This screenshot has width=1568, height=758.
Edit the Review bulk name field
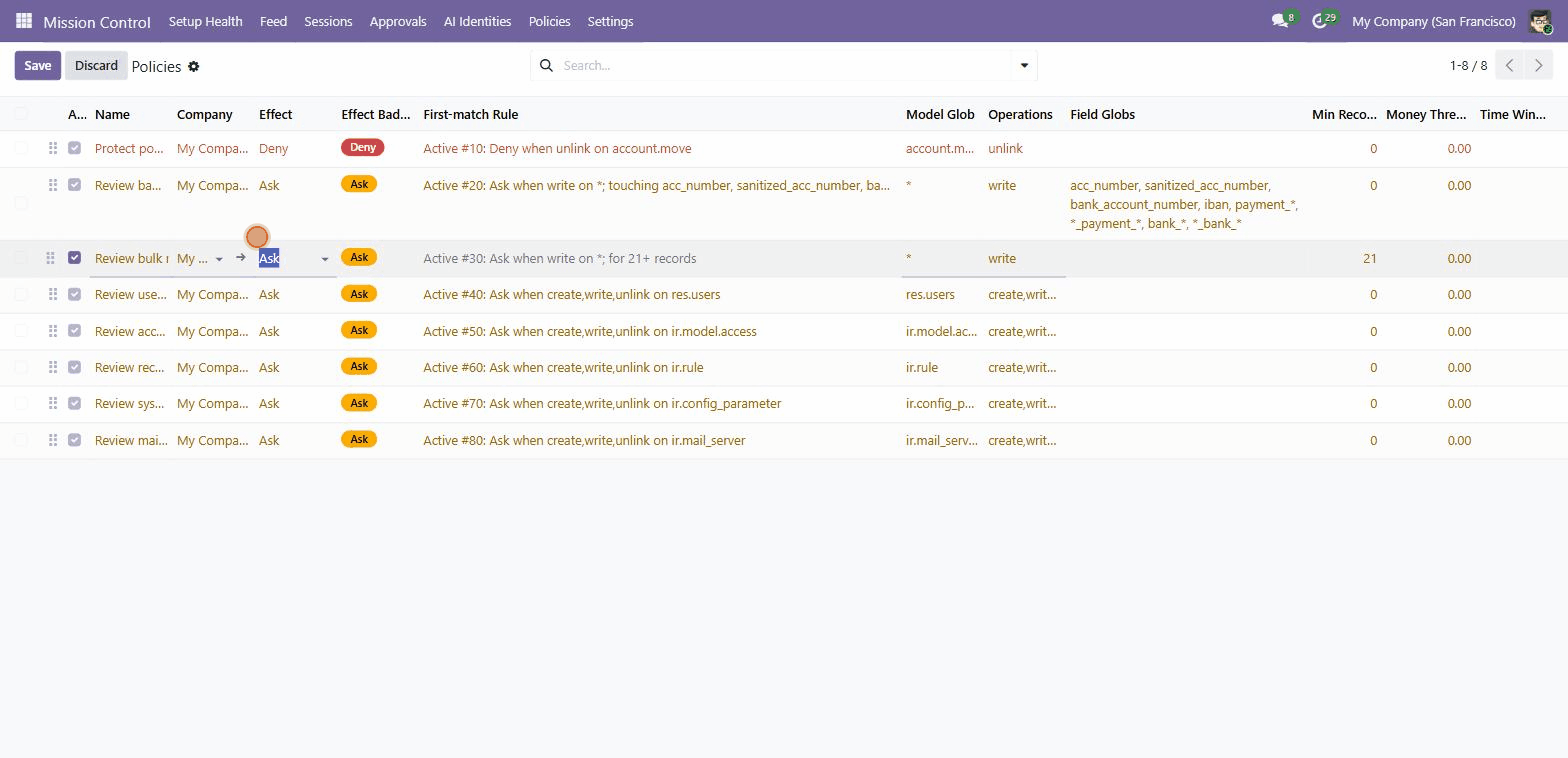[x=131, y=258]
